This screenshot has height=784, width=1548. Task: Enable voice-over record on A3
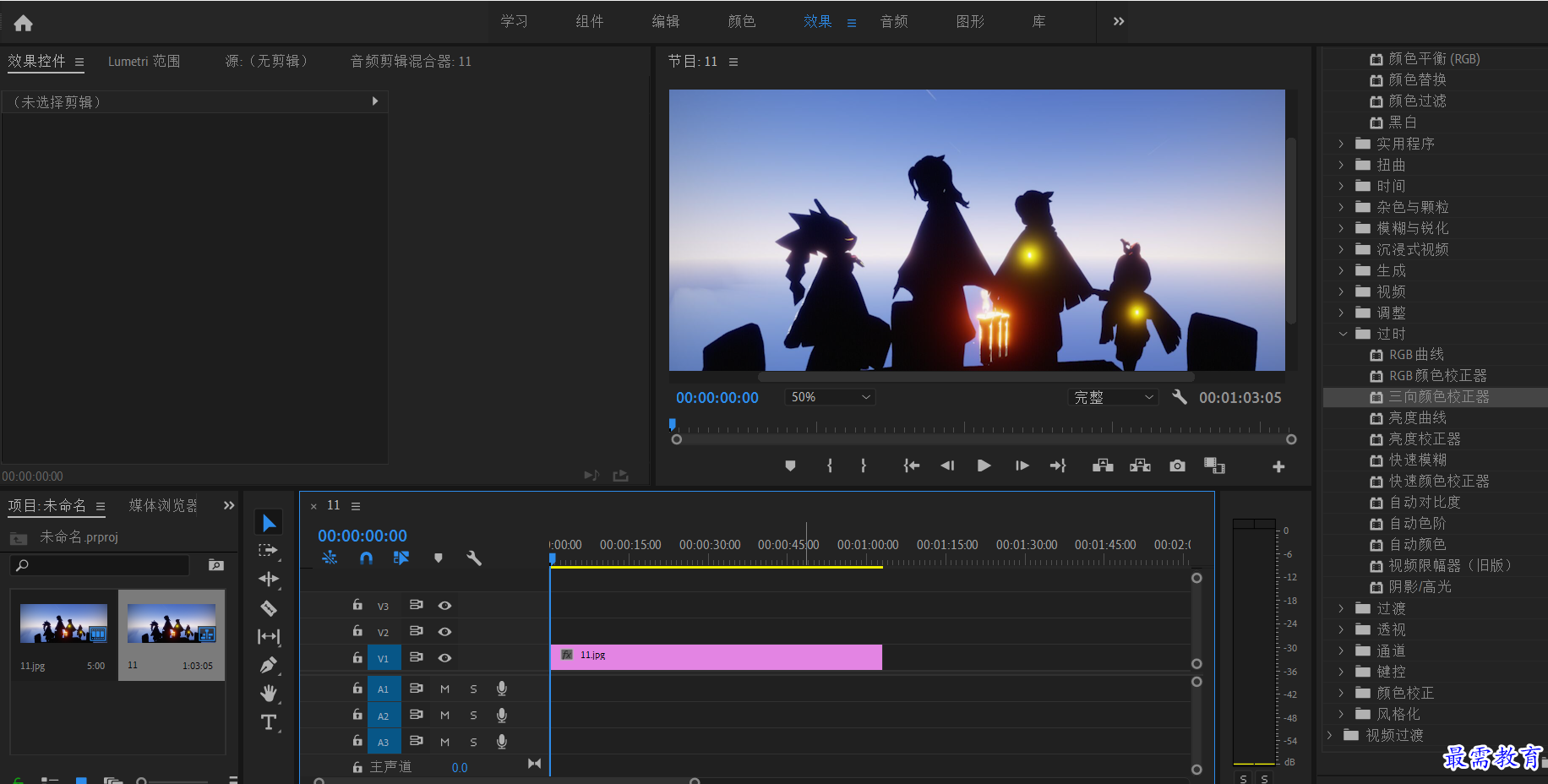[502, 742]
